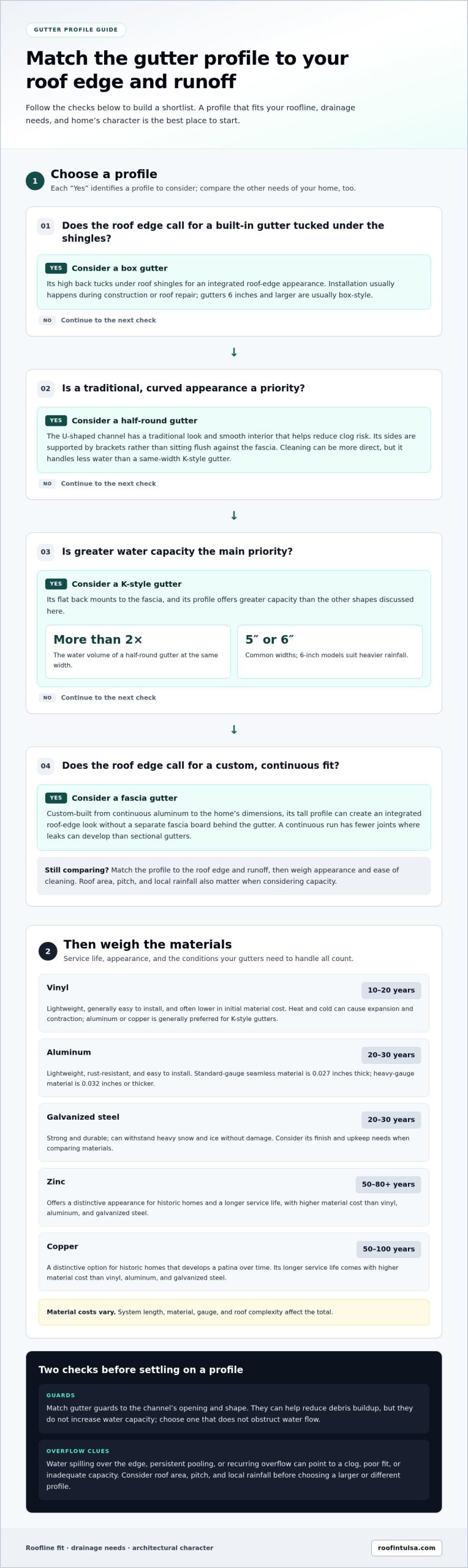Click the Vinyl 10–20 years lifespan badge

[x=391, y=990]
